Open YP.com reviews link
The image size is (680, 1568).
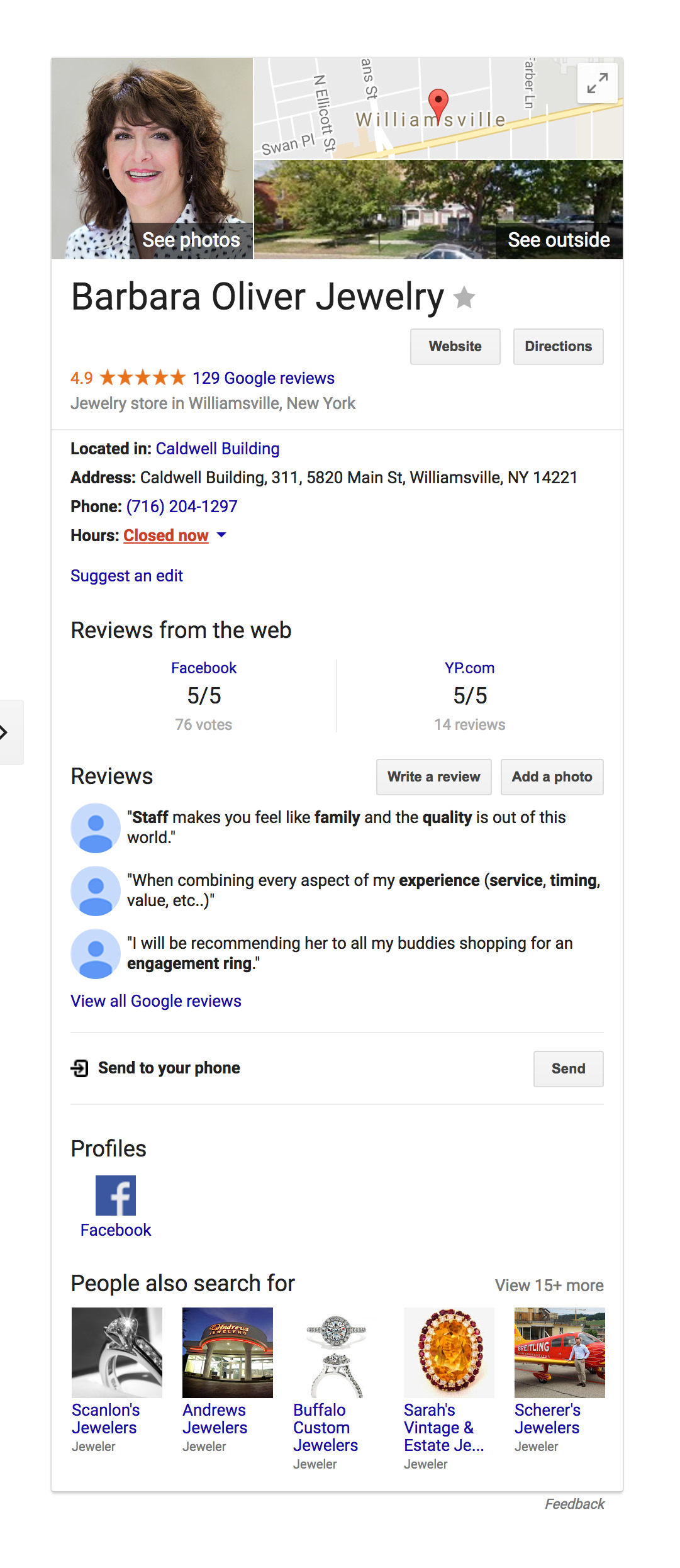tap(470, 668)
